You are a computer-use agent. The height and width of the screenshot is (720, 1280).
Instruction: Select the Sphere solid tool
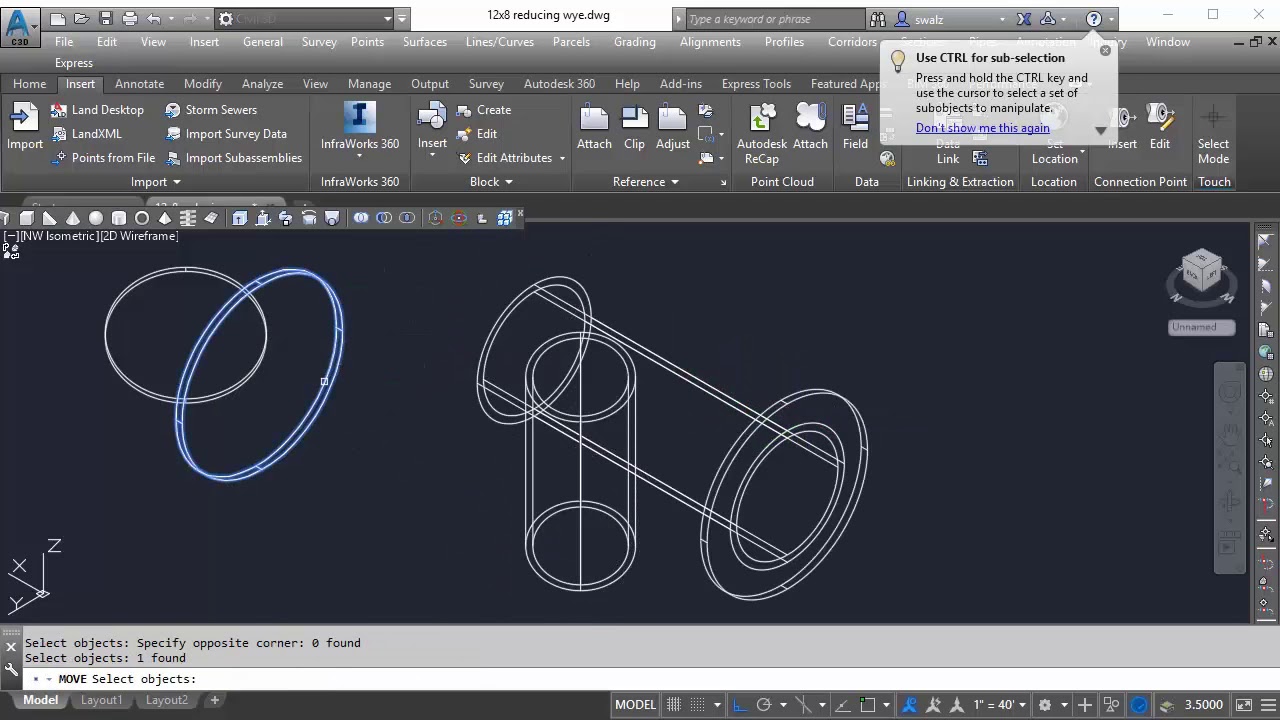(96, 218)
